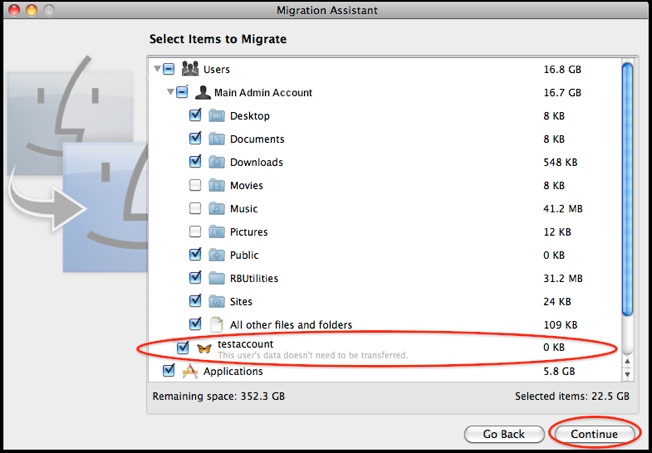
Task: Enable the Movies checkbox
Action: 195,185
